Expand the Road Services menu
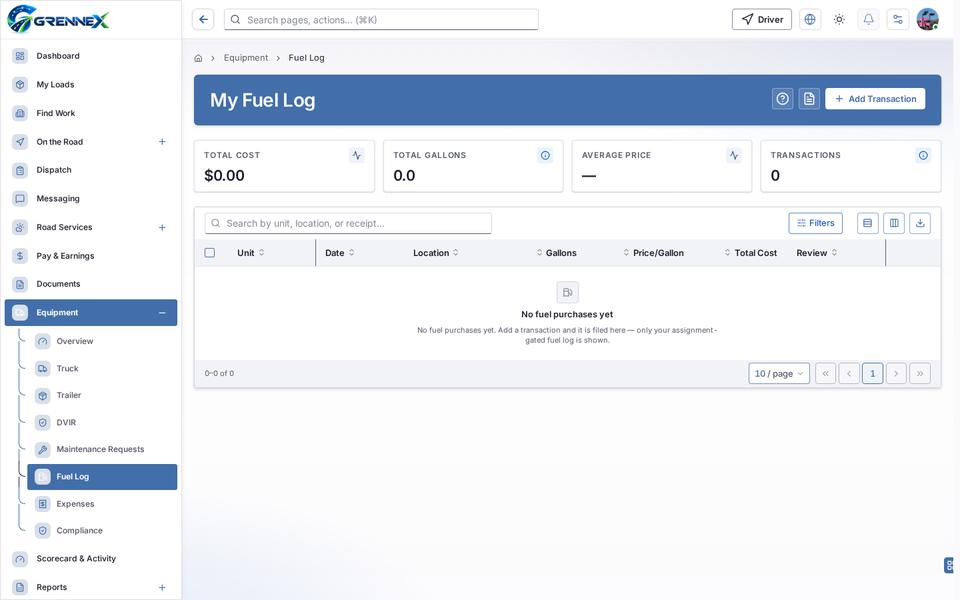 [x=162, y=228]
